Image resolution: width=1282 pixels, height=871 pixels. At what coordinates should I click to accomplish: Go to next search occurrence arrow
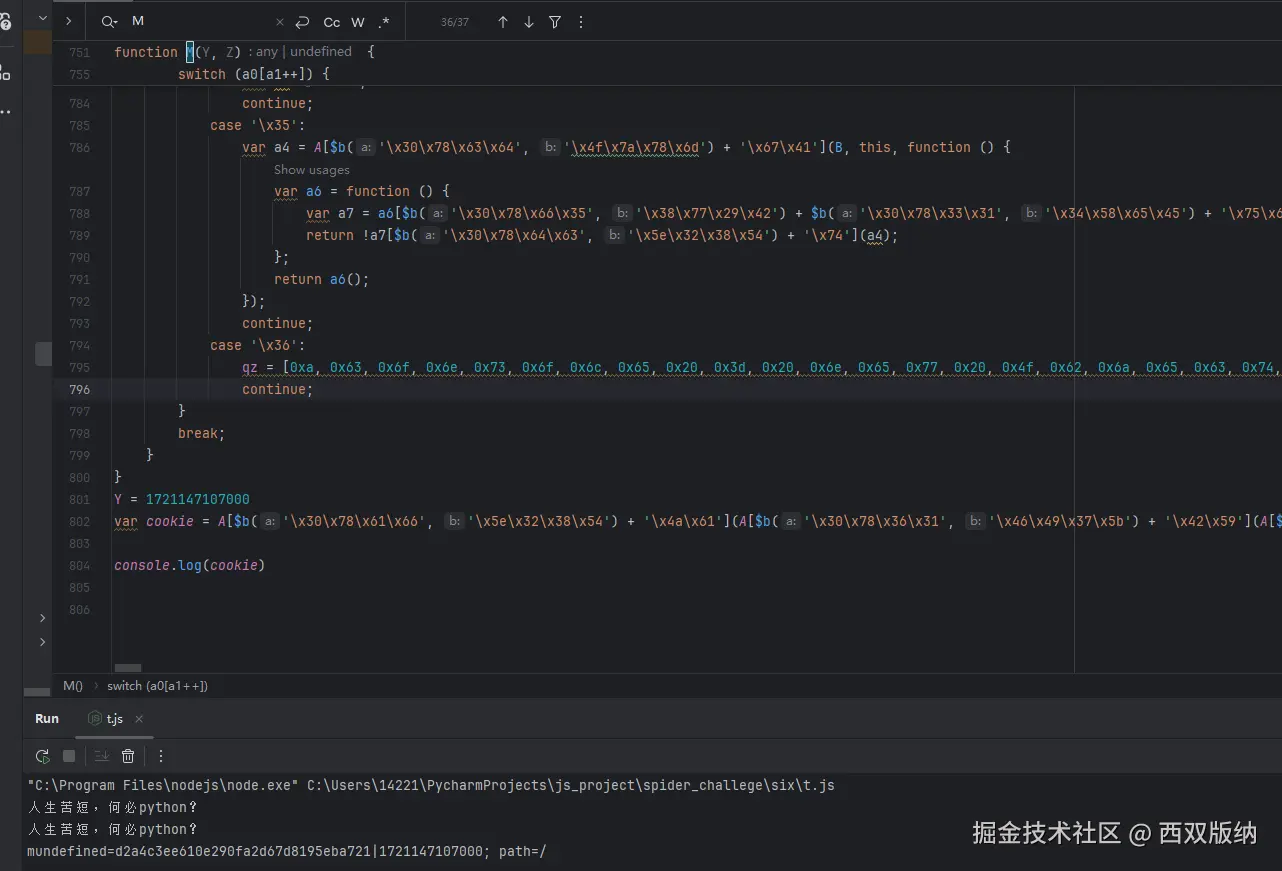[x=529, y=22]
